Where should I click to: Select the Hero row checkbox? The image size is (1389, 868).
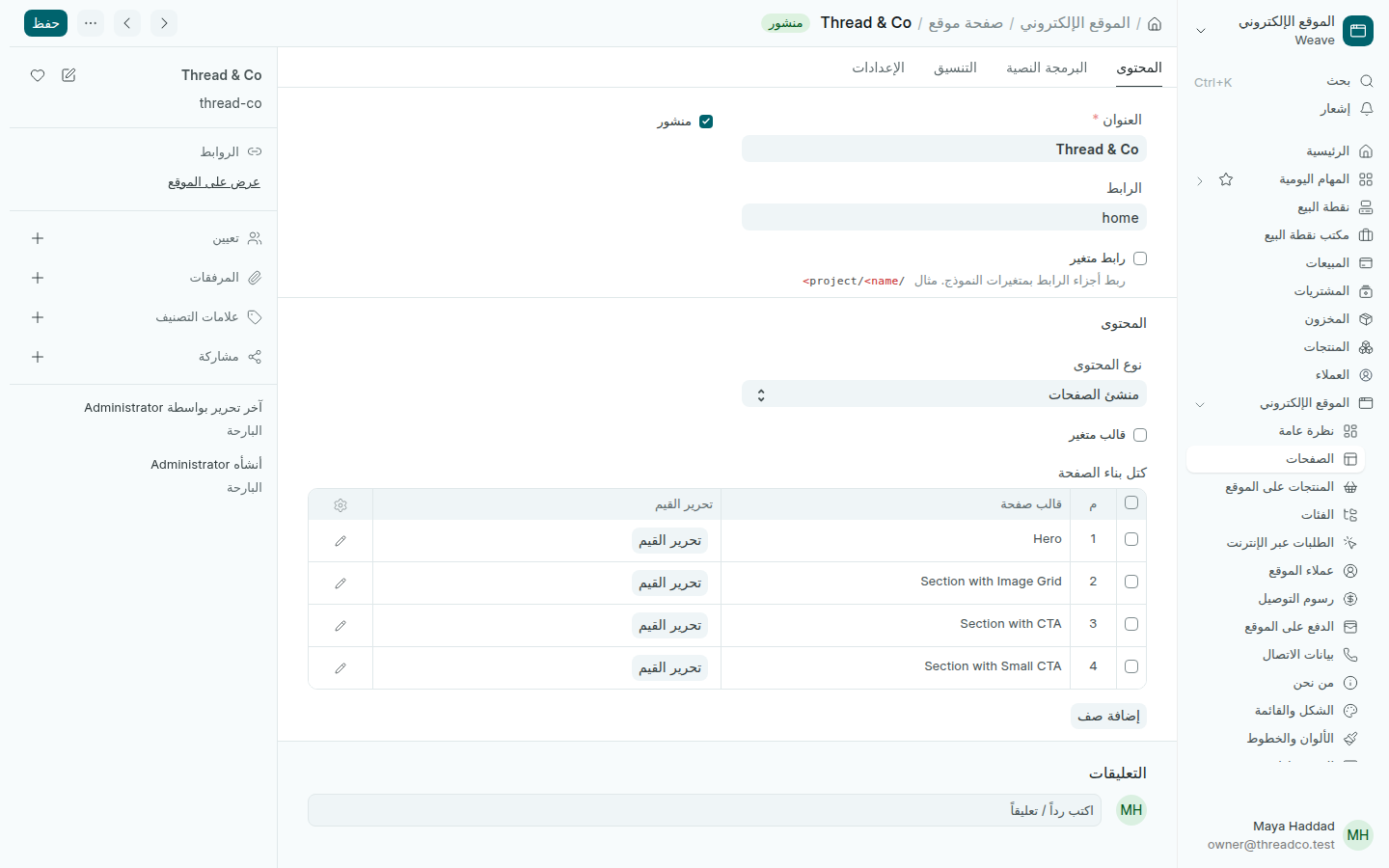[x=1131, y=539]
